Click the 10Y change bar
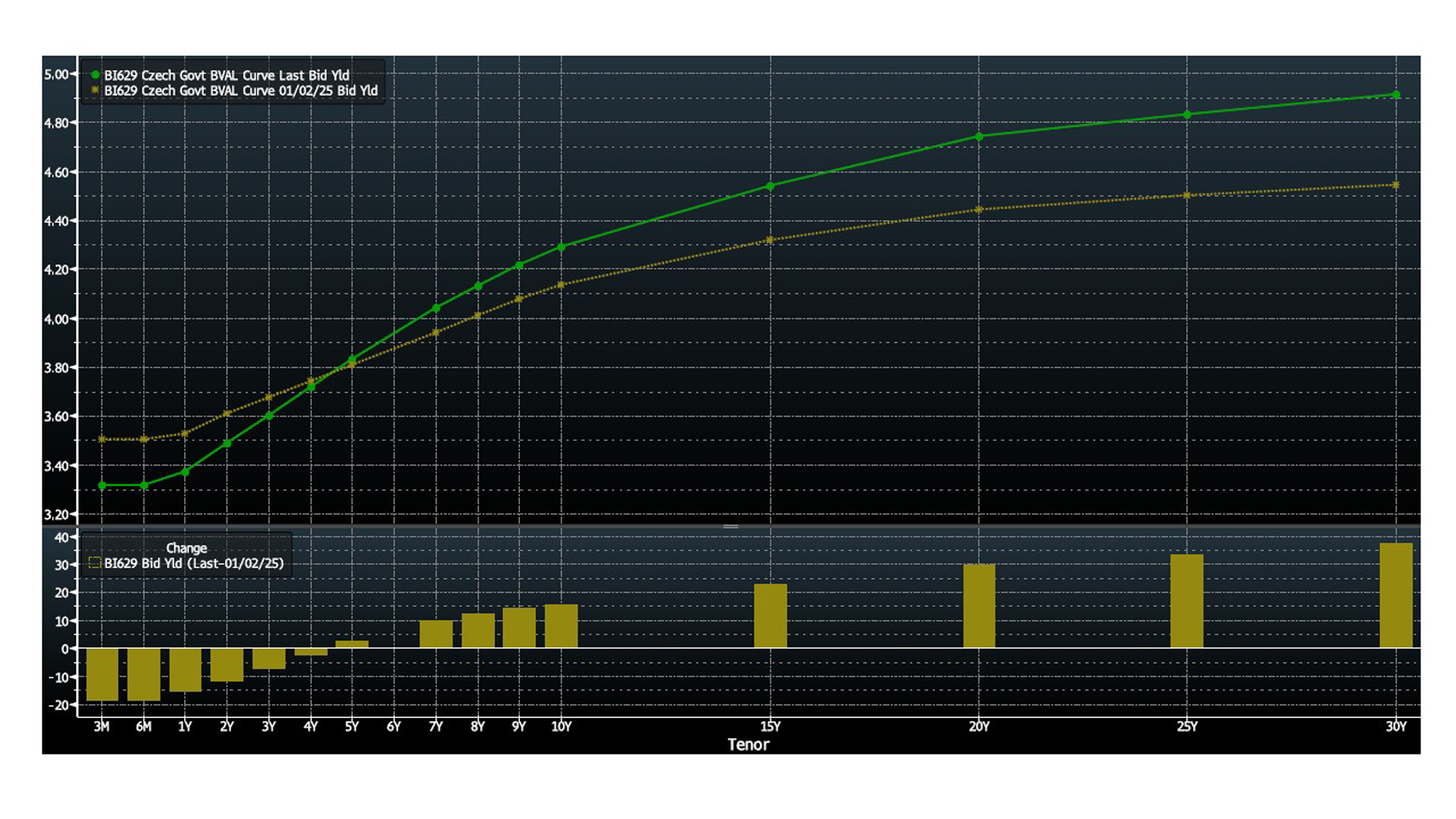 [561, 626]
